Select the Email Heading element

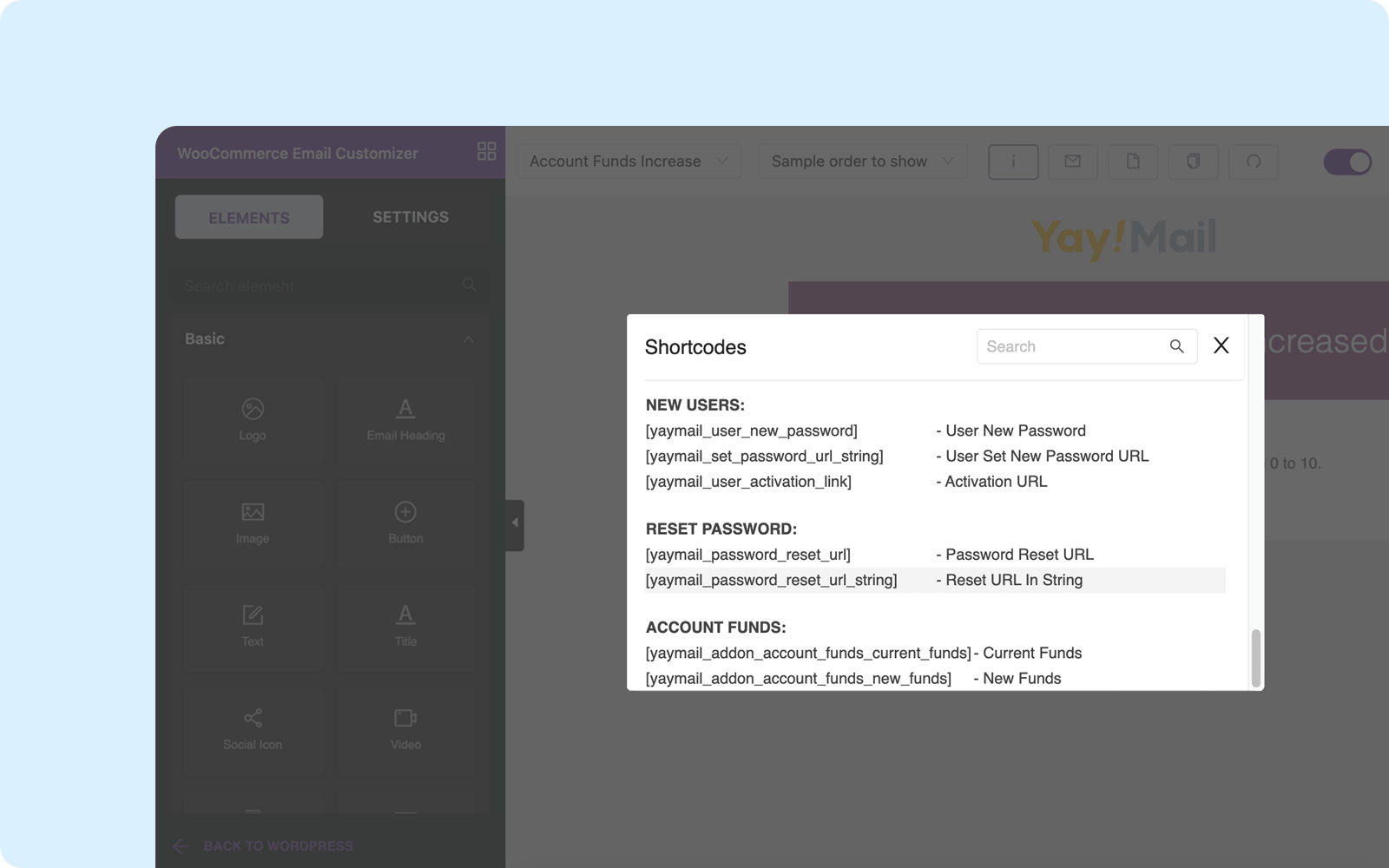tap(405, 420)
